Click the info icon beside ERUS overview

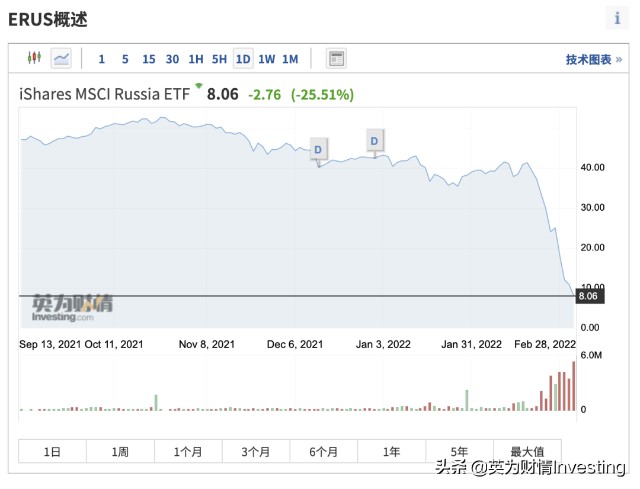[617, 18]
